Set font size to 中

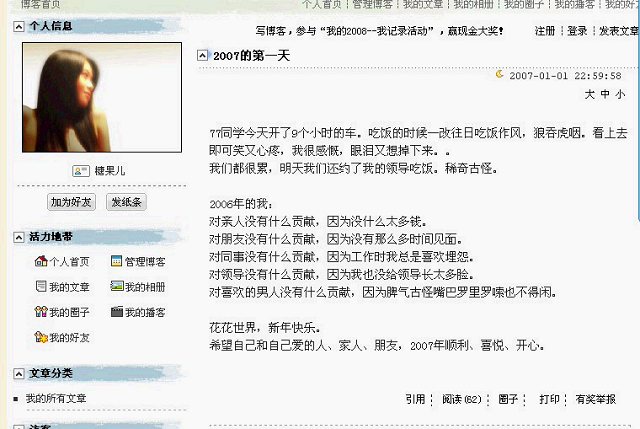605,95
